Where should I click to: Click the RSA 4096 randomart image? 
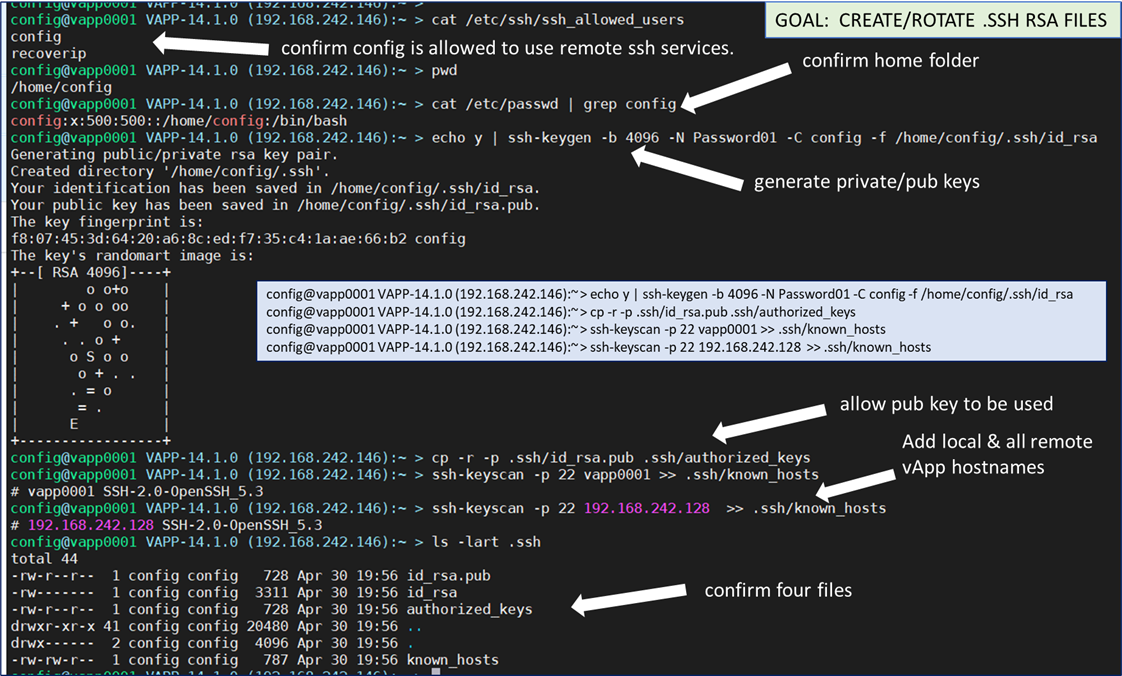(x=90, y=358)
